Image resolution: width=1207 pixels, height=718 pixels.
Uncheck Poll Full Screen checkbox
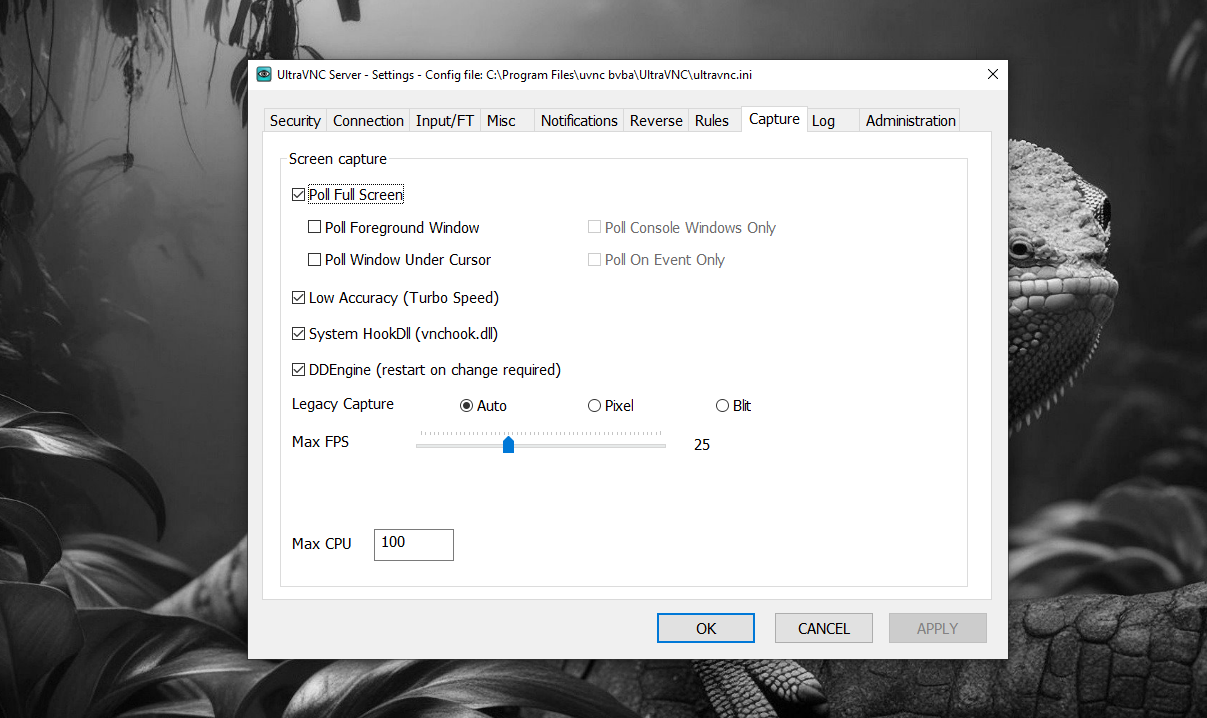(x=299, y=195)
